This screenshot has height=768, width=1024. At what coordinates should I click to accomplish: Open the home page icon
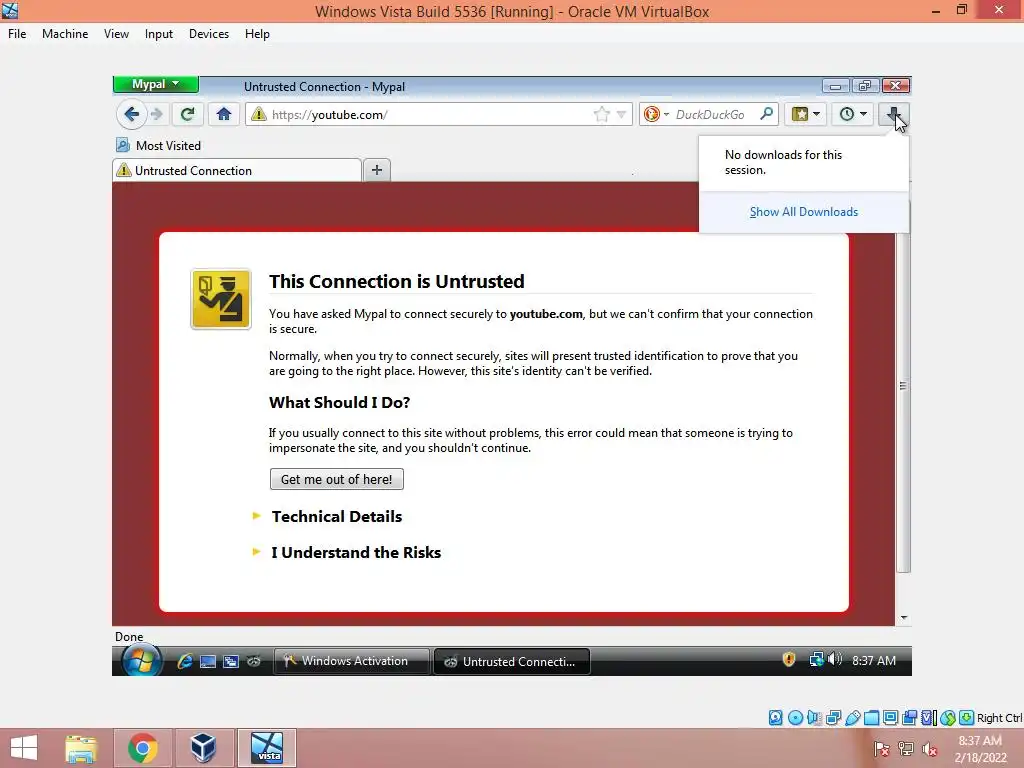(x=224, y=114)
